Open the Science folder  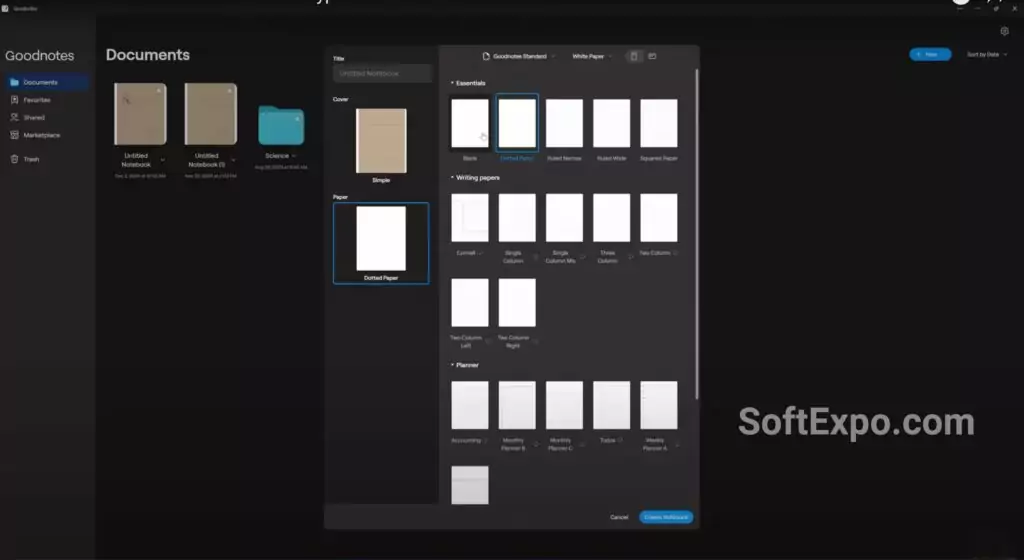click(281, 125)
